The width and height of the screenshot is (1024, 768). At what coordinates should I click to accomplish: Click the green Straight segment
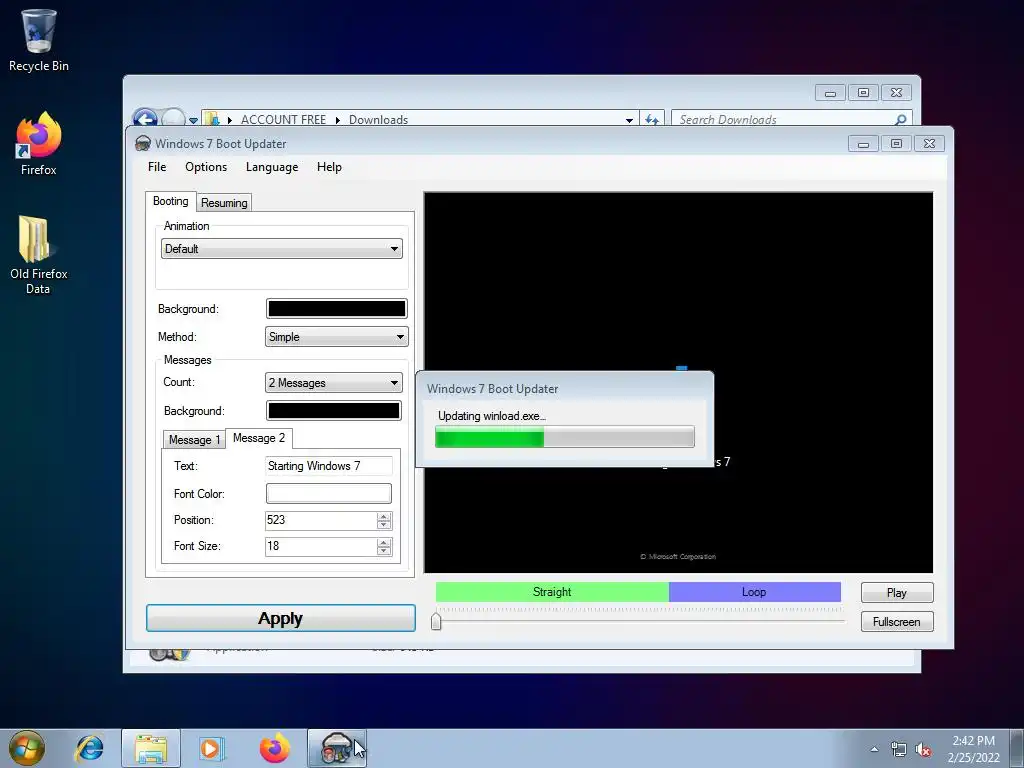[552, 592]
